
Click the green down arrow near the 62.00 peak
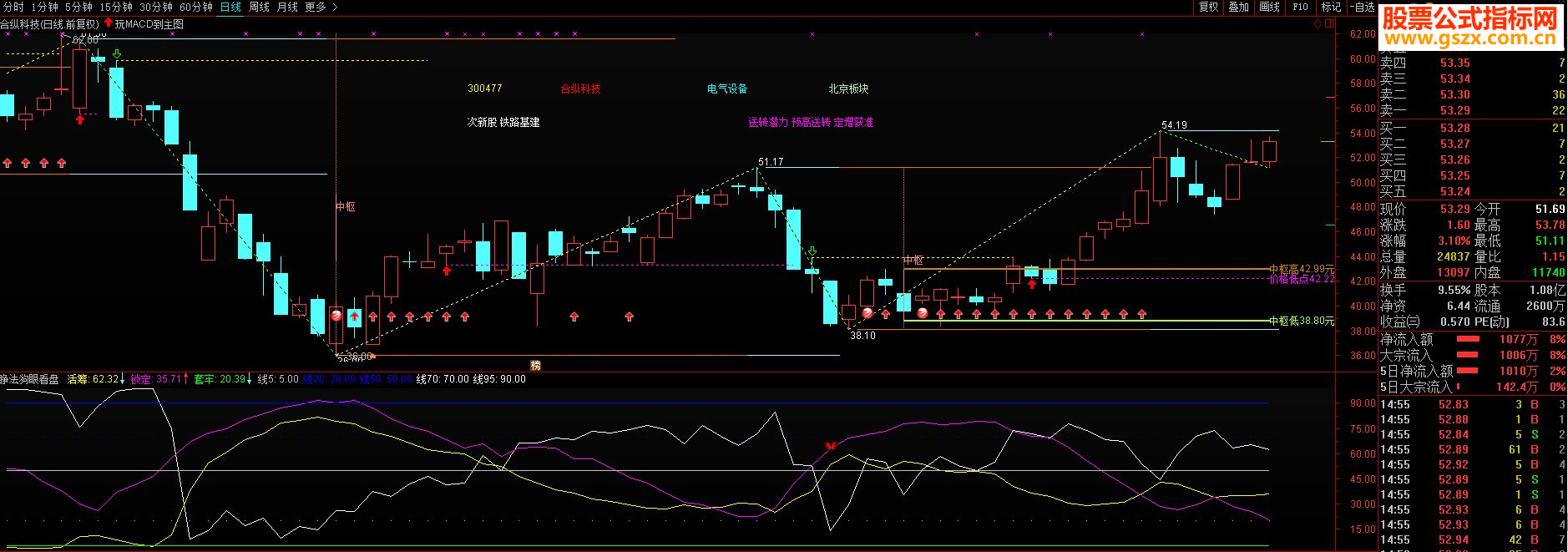(117, 55)
